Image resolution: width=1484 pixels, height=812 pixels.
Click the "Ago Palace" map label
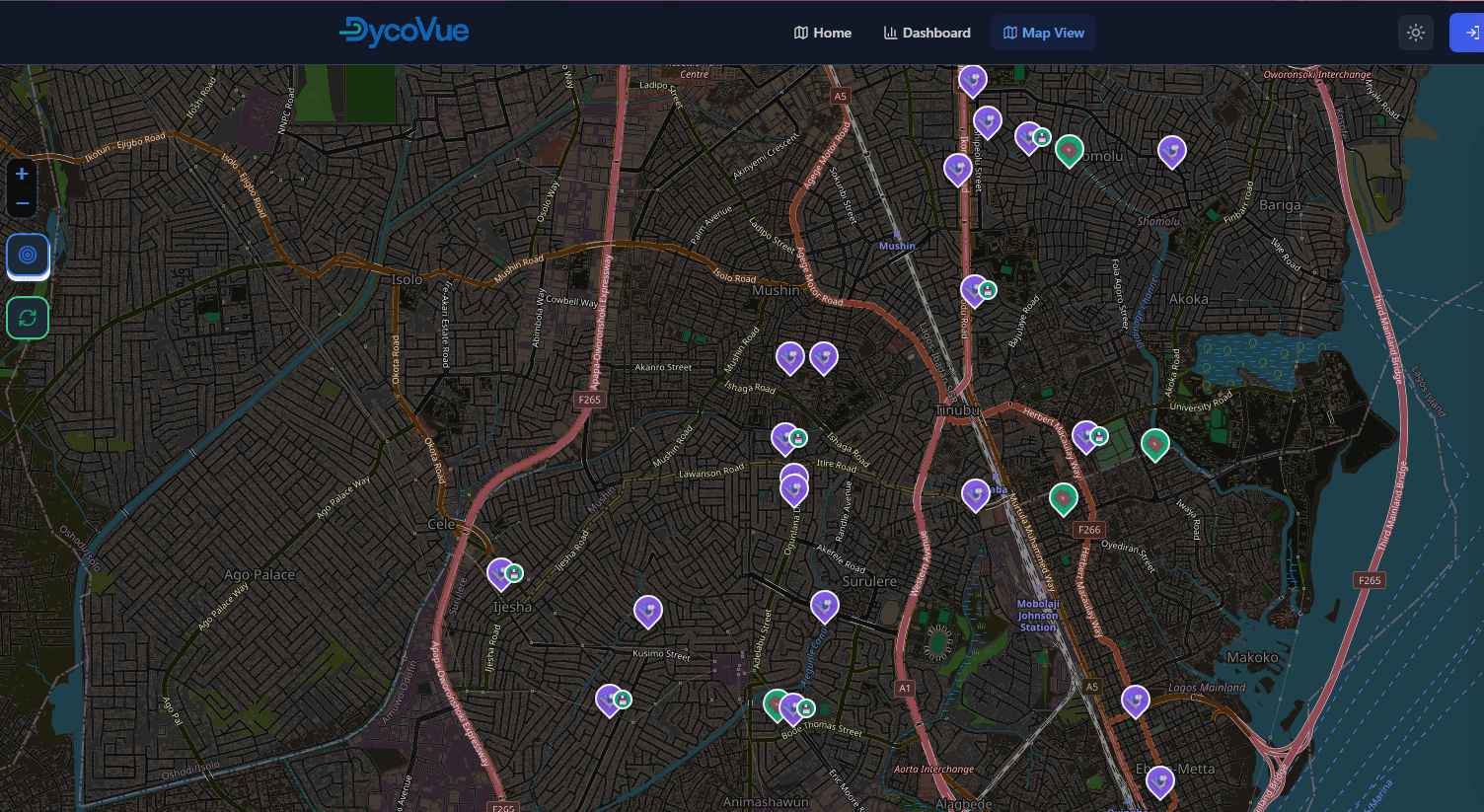(x=260, y=574)
